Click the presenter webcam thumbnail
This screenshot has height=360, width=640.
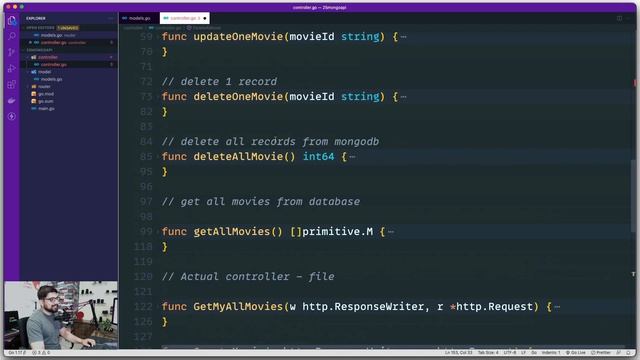61,315
